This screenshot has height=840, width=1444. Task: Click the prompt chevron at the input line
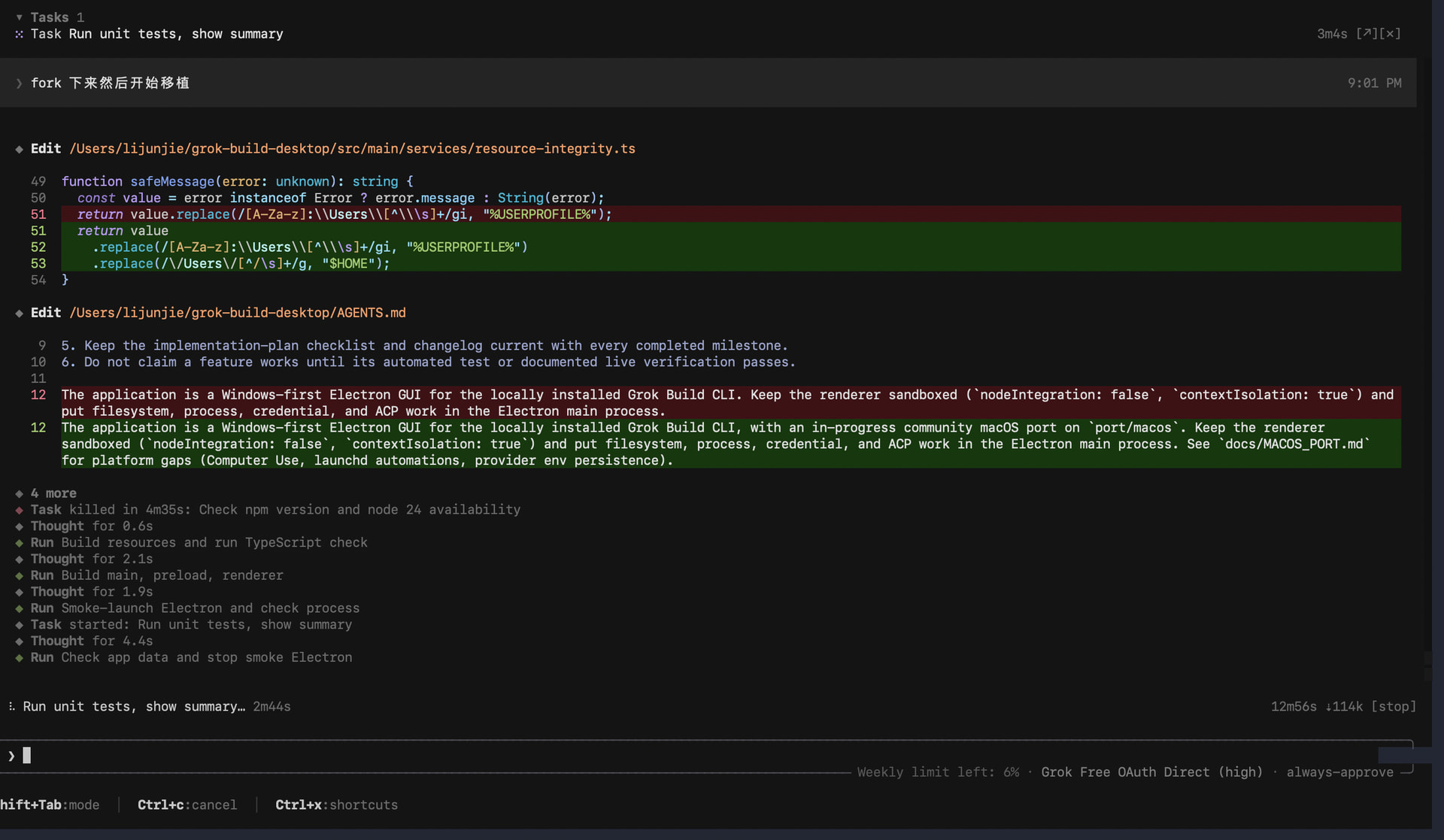(x=11, y=756)
